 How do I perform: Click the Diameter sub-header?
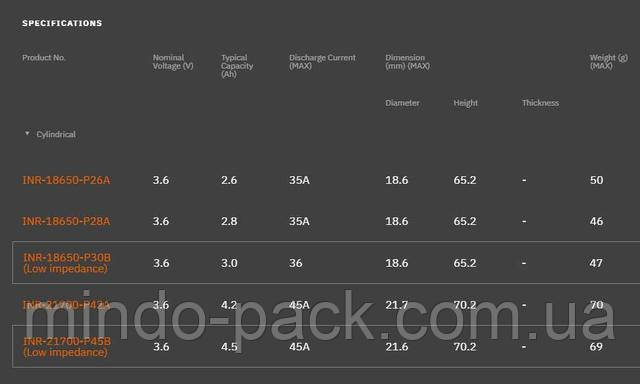(x=402, y=103)
